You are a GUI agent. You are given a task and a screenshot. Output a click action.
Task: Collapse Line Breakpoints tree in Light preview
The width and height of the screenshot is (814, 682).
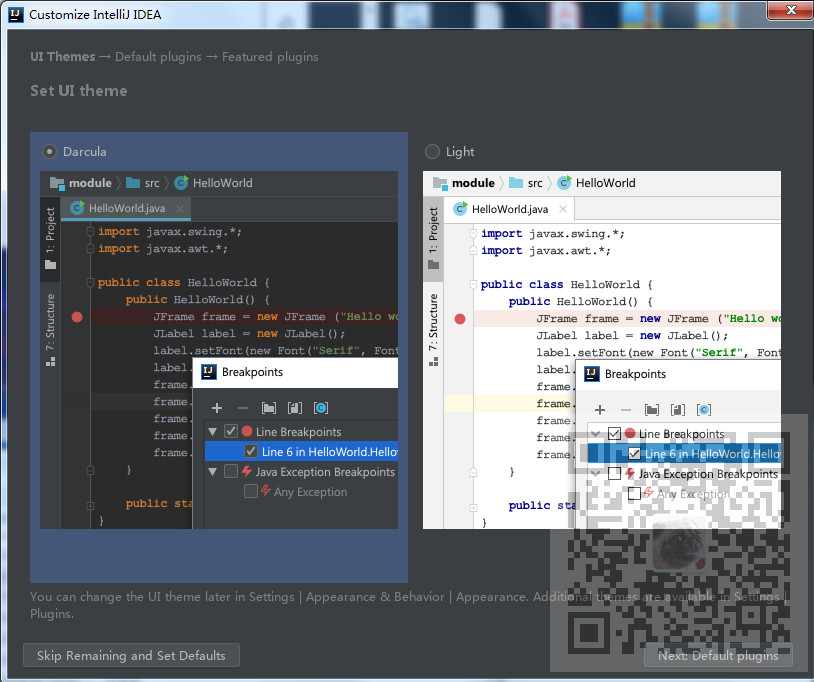pos(596,433)
